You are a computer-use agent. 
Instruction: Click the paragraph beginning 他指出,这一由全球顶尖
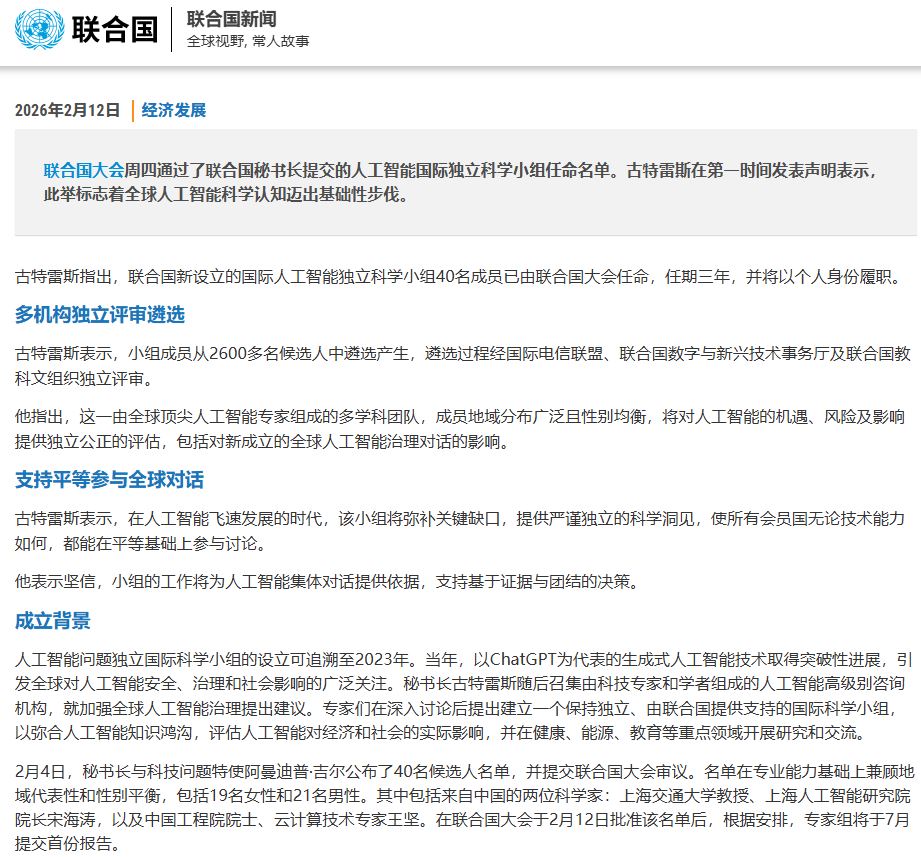point(460,428)
